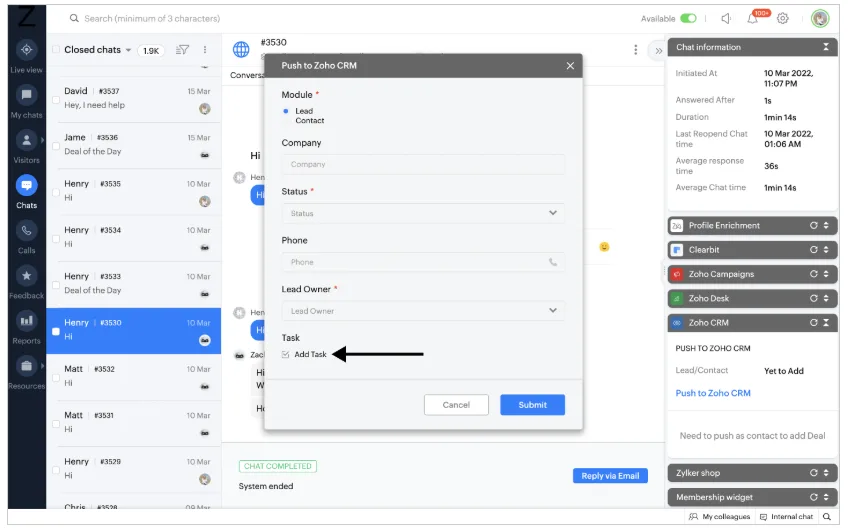This screenshot has height=531, width=848.
Task: Open Live view in sidebar
Action: tap(26, 56)
